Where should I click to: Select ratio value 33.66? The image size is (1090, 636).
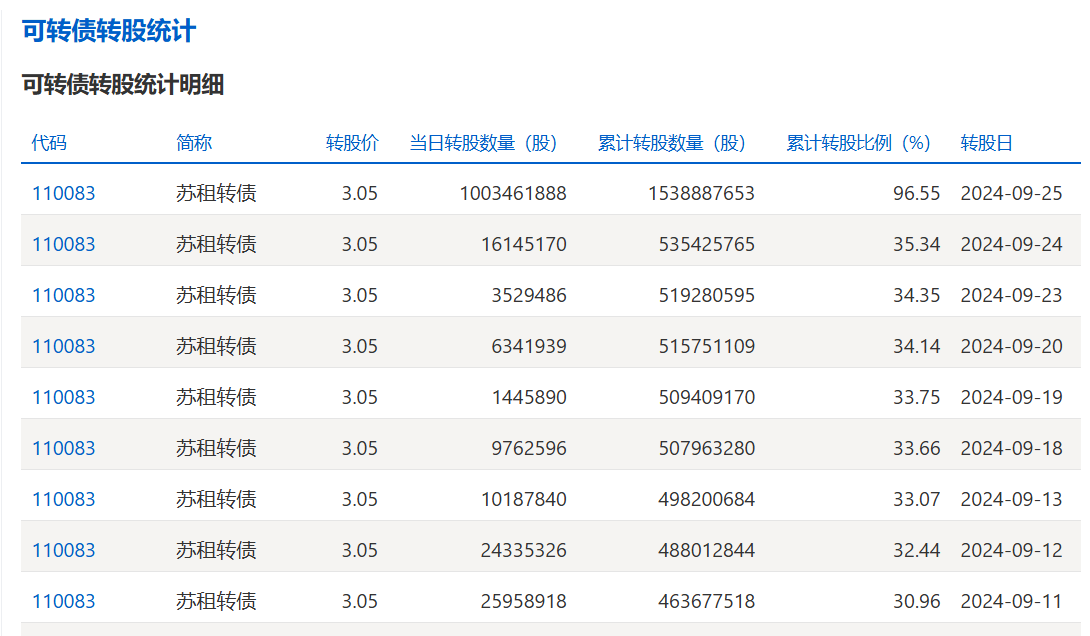coord(917,448)
